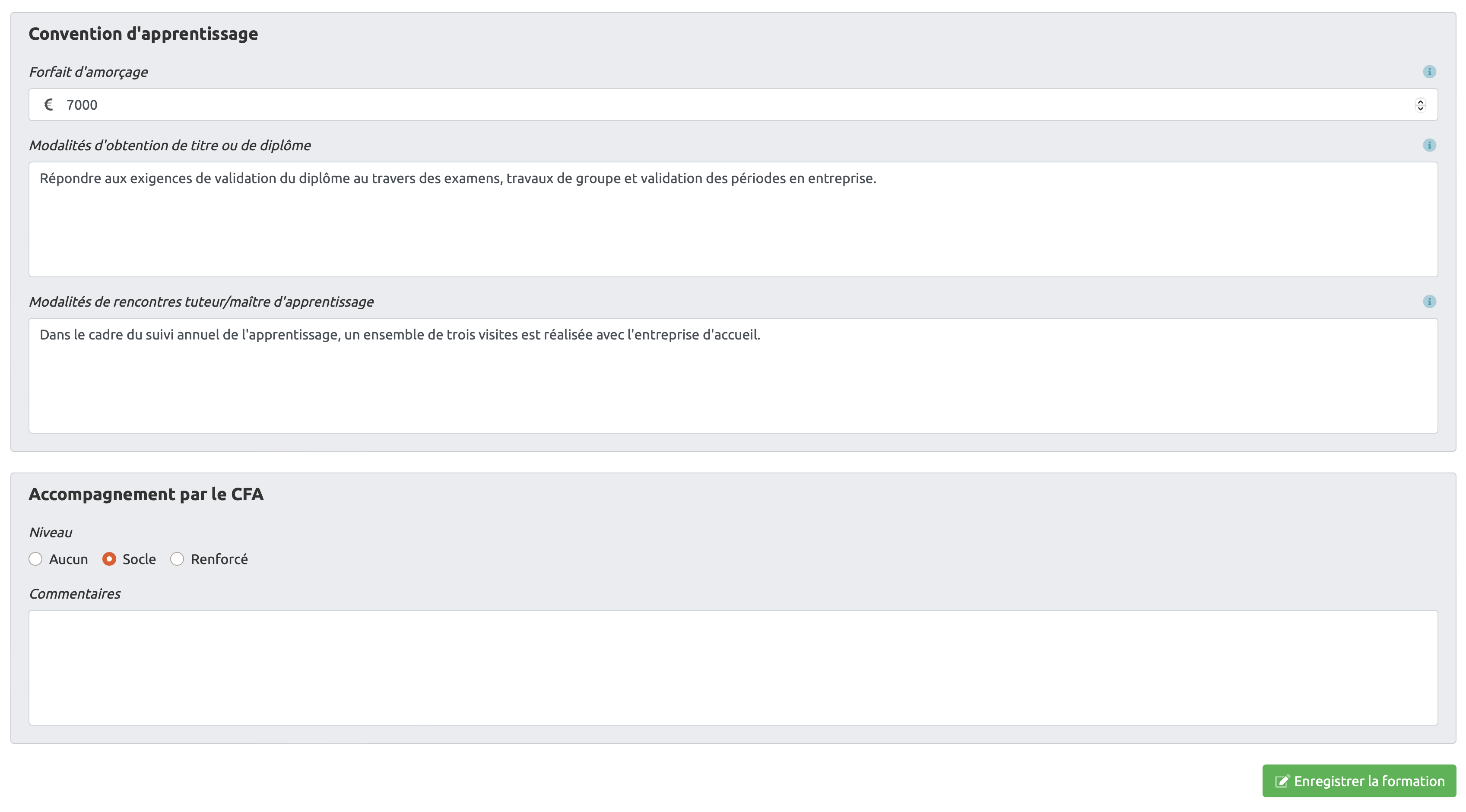Image resolution: width=1466 pixels, height=812 pixels.
Task: Select the Aucun radio button
Action: point(35,559)
